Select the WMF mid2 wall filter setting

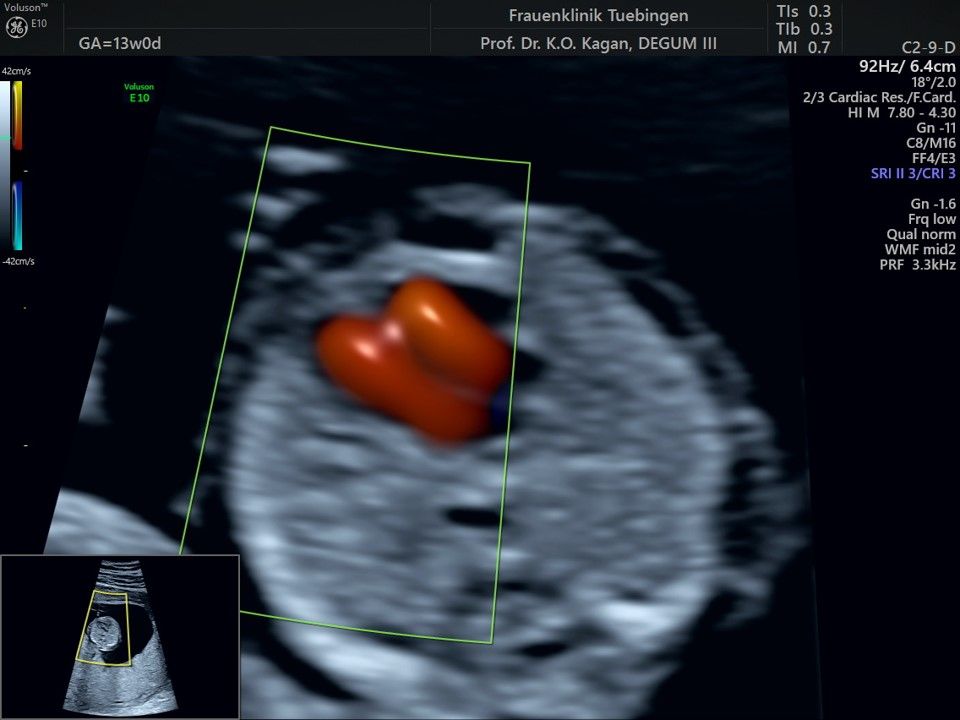920,249
